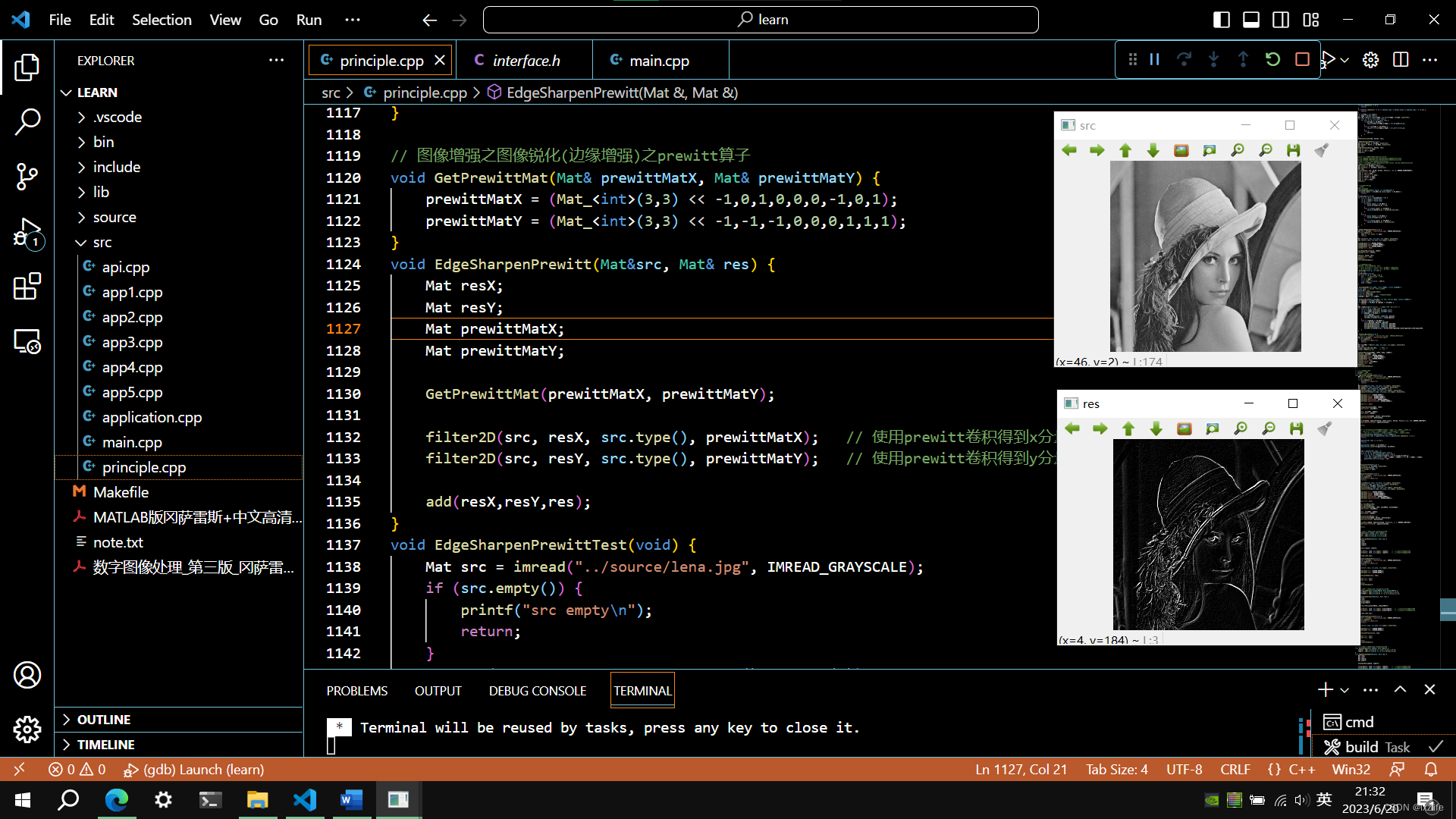The image size is (1456, 819).
Task: Toggle the src image window visibility
Action: pos(1246,124)
